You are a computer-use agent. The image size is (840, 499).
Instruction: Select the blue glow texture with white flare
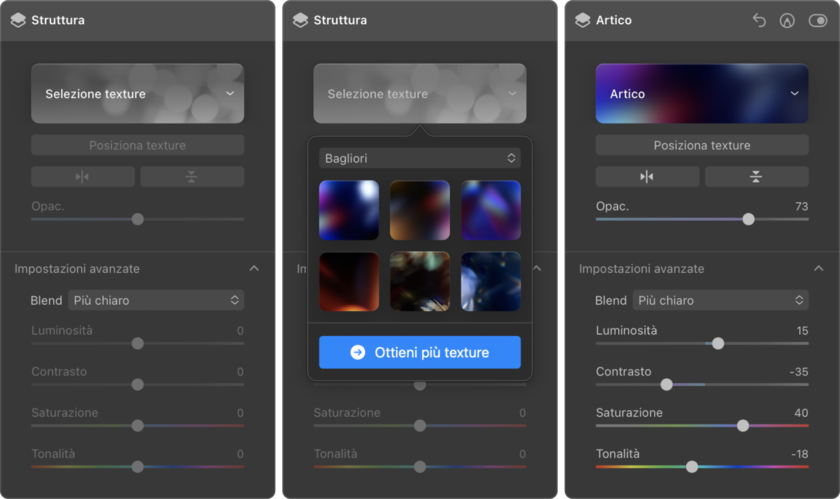[349, 210]
